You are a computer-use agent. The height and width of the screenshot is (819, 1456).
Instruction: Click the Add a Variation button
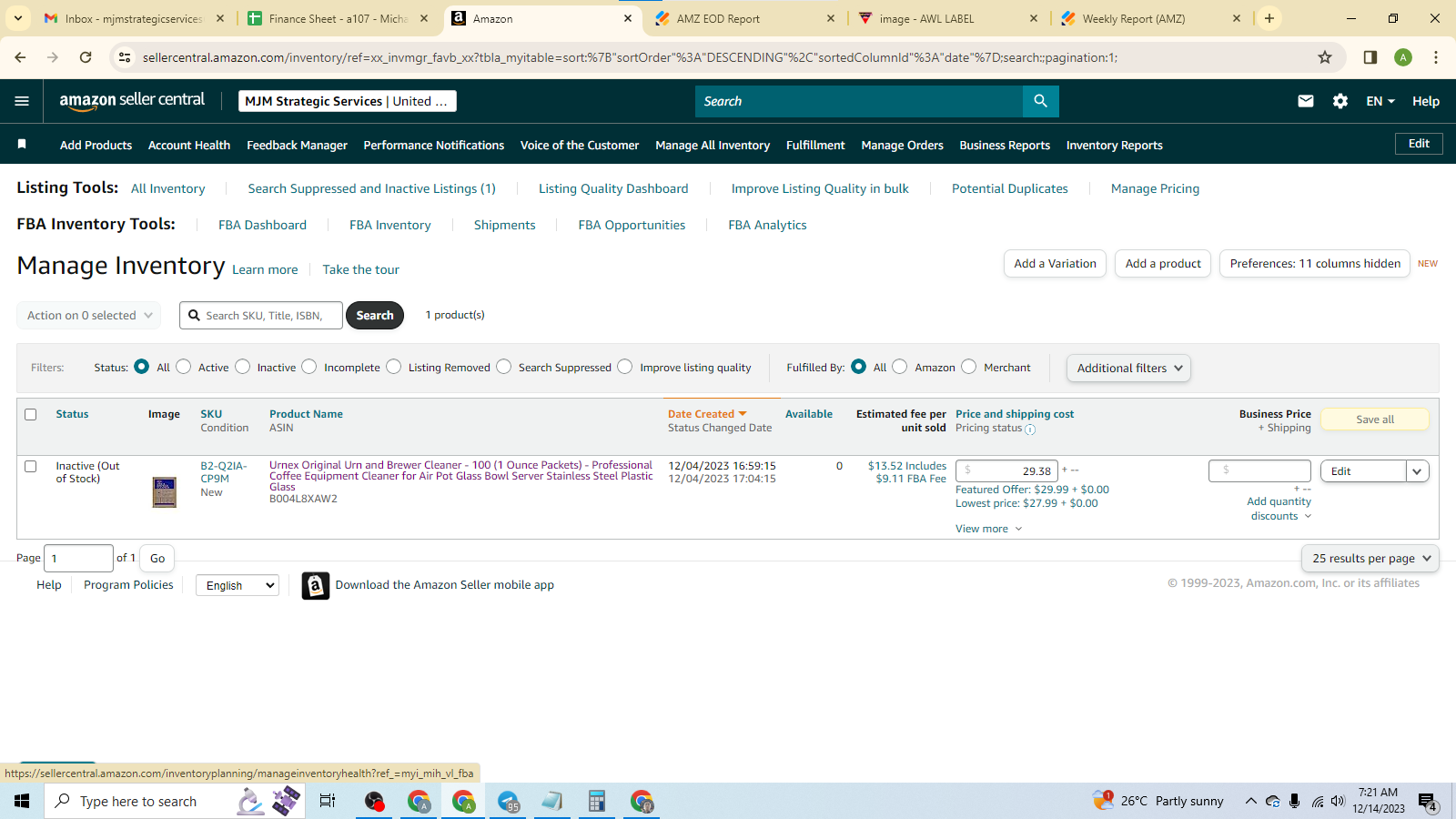pos(1056,263)
